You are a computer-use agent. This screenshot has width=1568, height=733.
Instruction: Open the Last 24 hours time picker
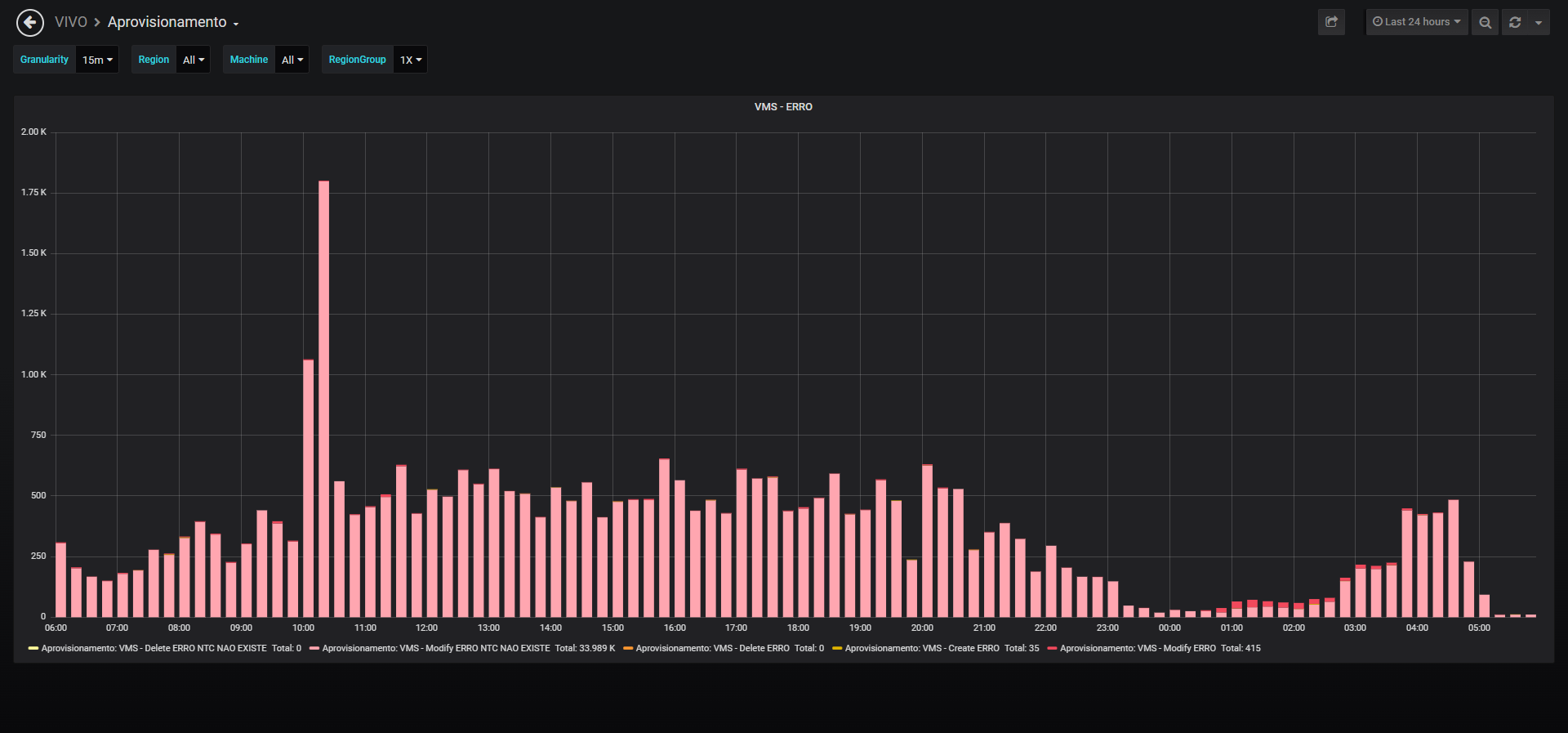pyautogui.click(x=1417, y=22)
